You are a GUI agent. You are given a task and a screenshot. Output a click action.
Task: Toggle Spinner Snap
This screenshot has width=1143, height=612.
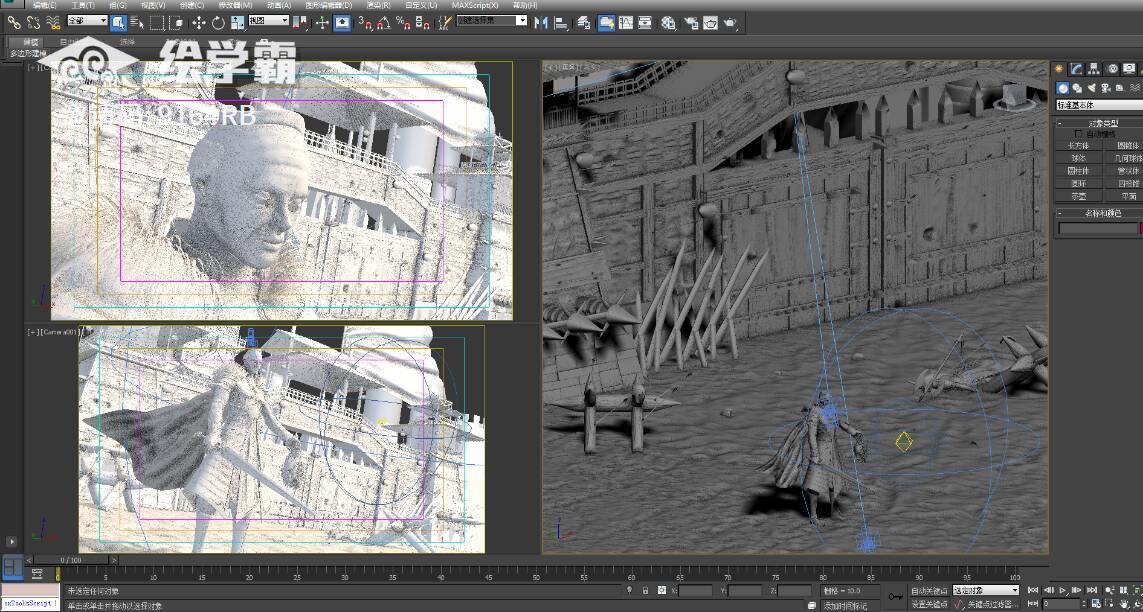pyautogui.click(x=422, y=23)
